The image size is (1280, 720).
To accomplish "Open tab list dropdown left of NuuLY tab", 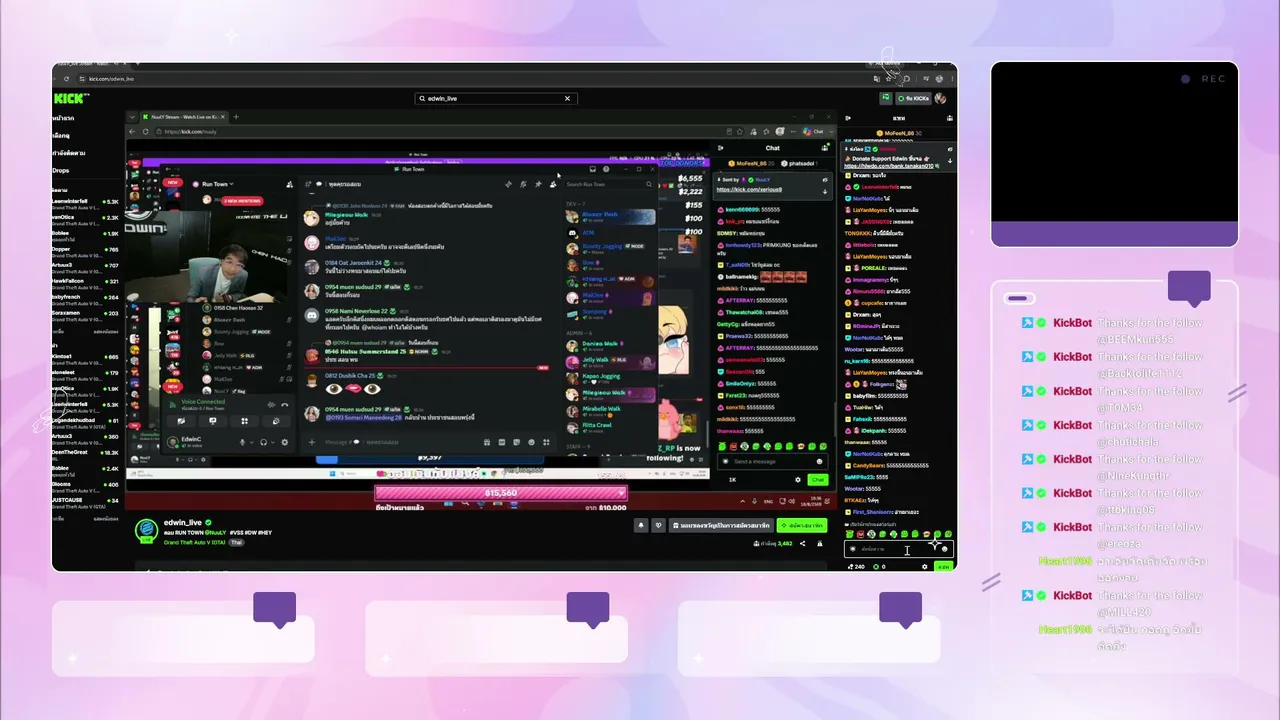I will click(132, 117).
